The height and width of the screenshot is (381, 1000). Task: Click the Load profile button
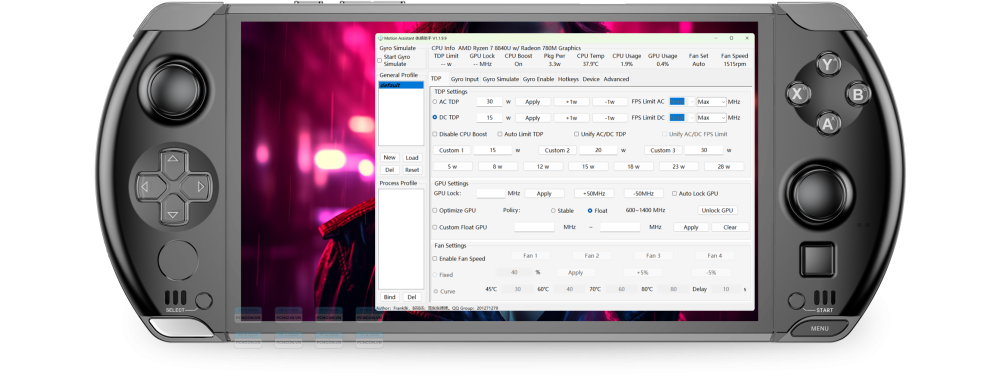(x=412, y=158)
